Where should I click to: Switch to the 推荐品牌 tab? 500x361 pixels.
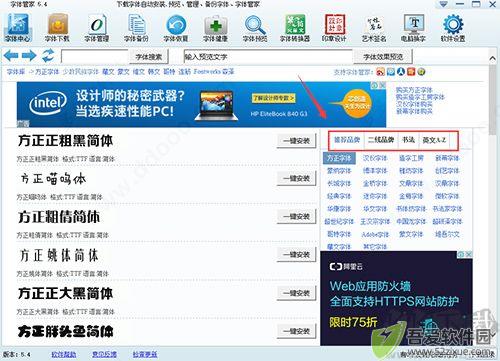pyautogui.click(x=347, y=140)
